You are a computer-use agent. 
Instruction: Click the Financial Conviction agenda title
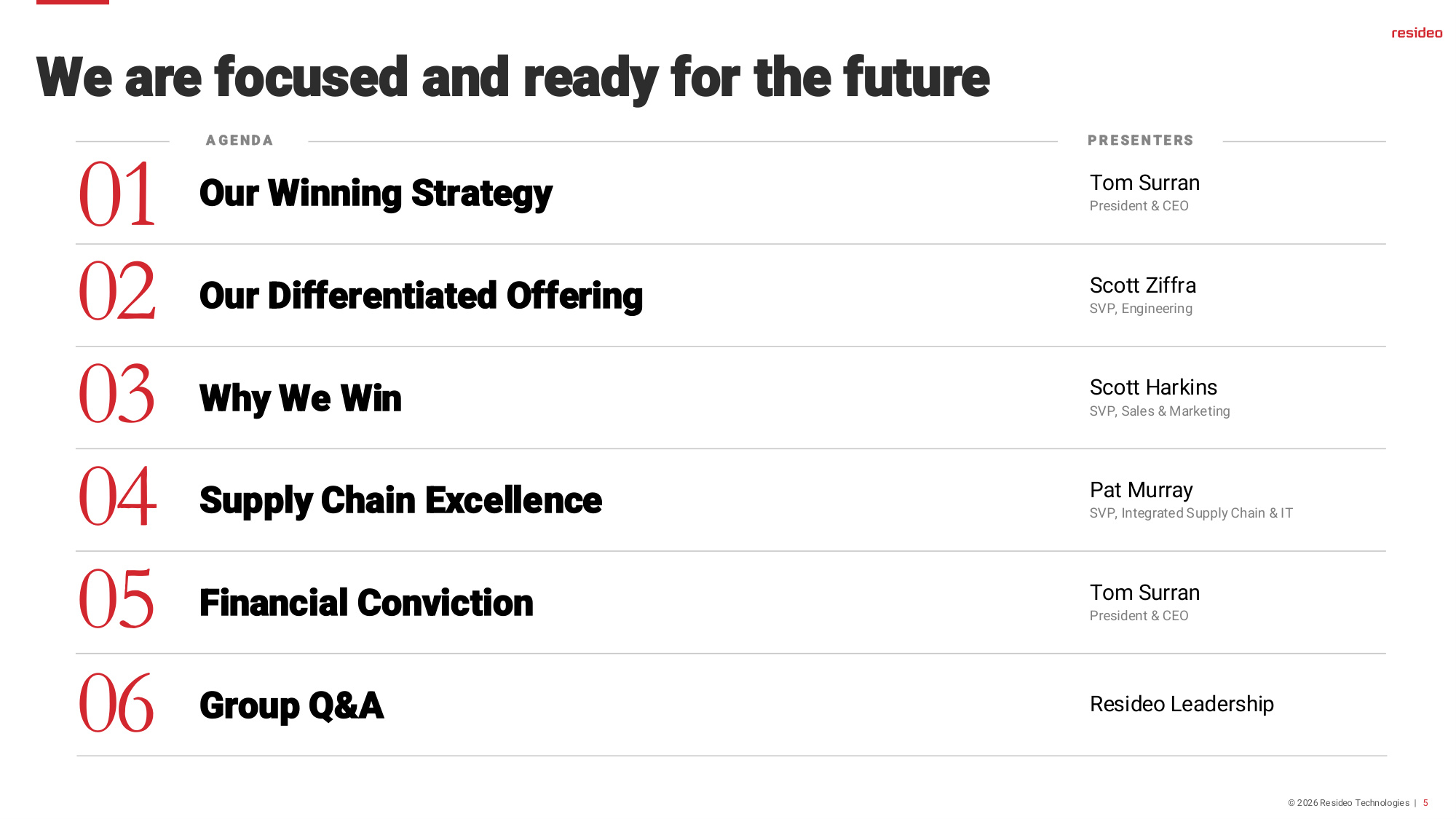366,603
